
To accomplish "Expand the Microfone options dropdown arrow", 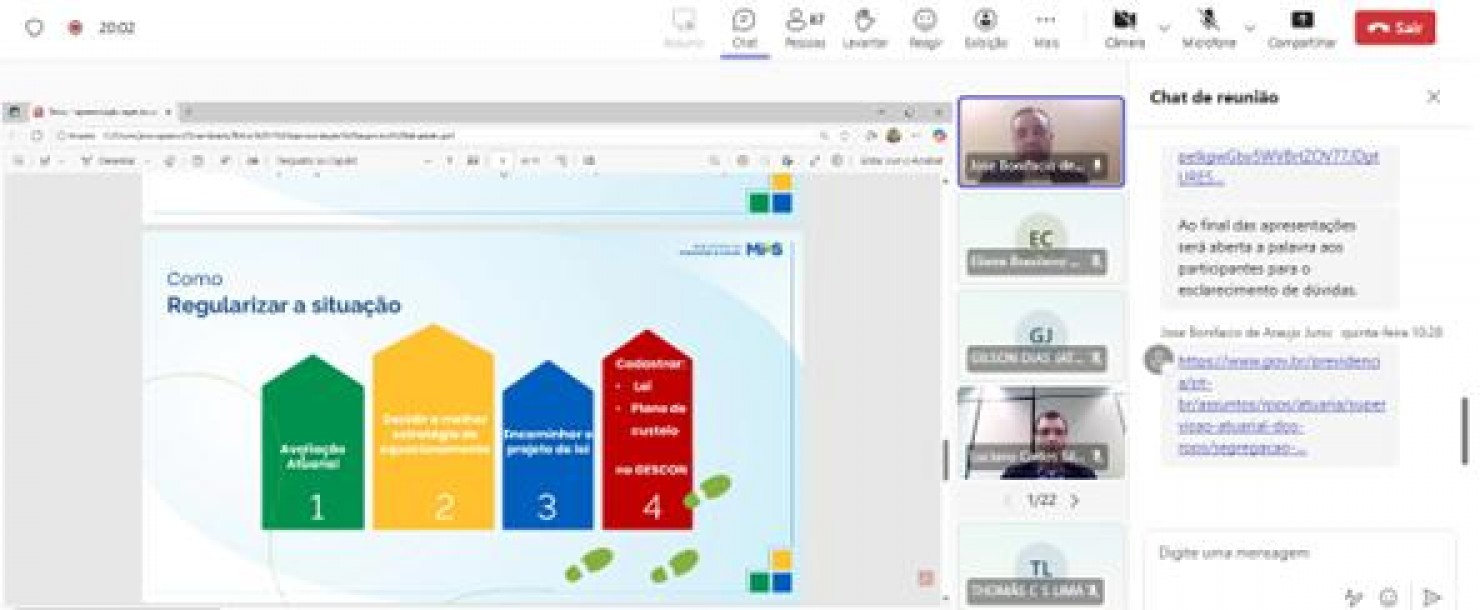I will pos(1250,27).
